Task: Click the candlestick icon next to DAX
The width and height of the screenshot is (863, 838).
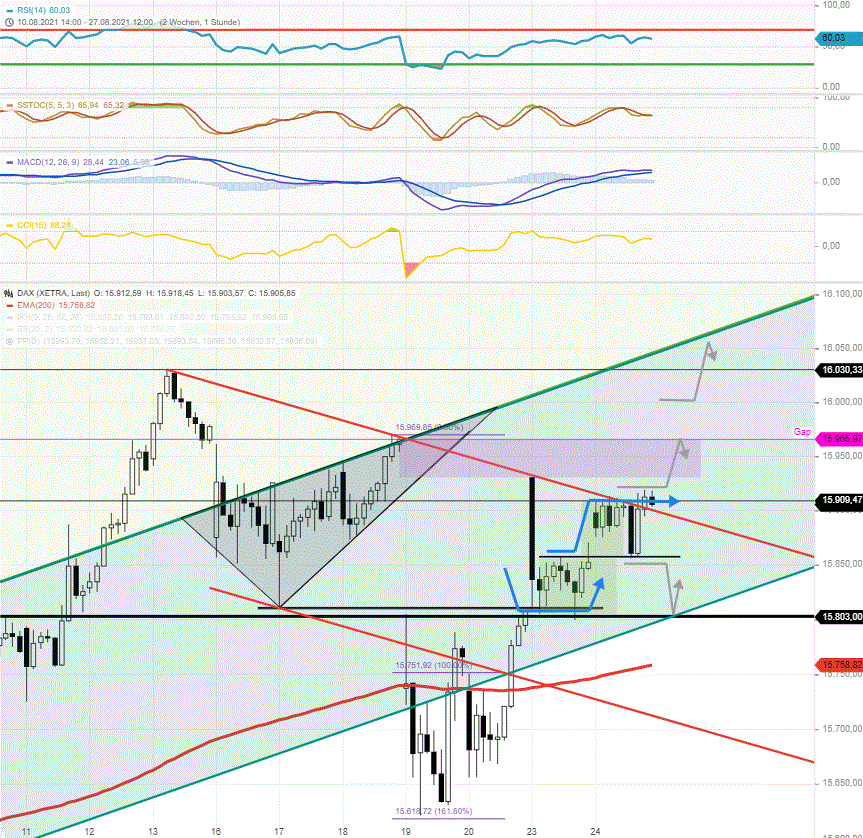Action: click(9, 293)
